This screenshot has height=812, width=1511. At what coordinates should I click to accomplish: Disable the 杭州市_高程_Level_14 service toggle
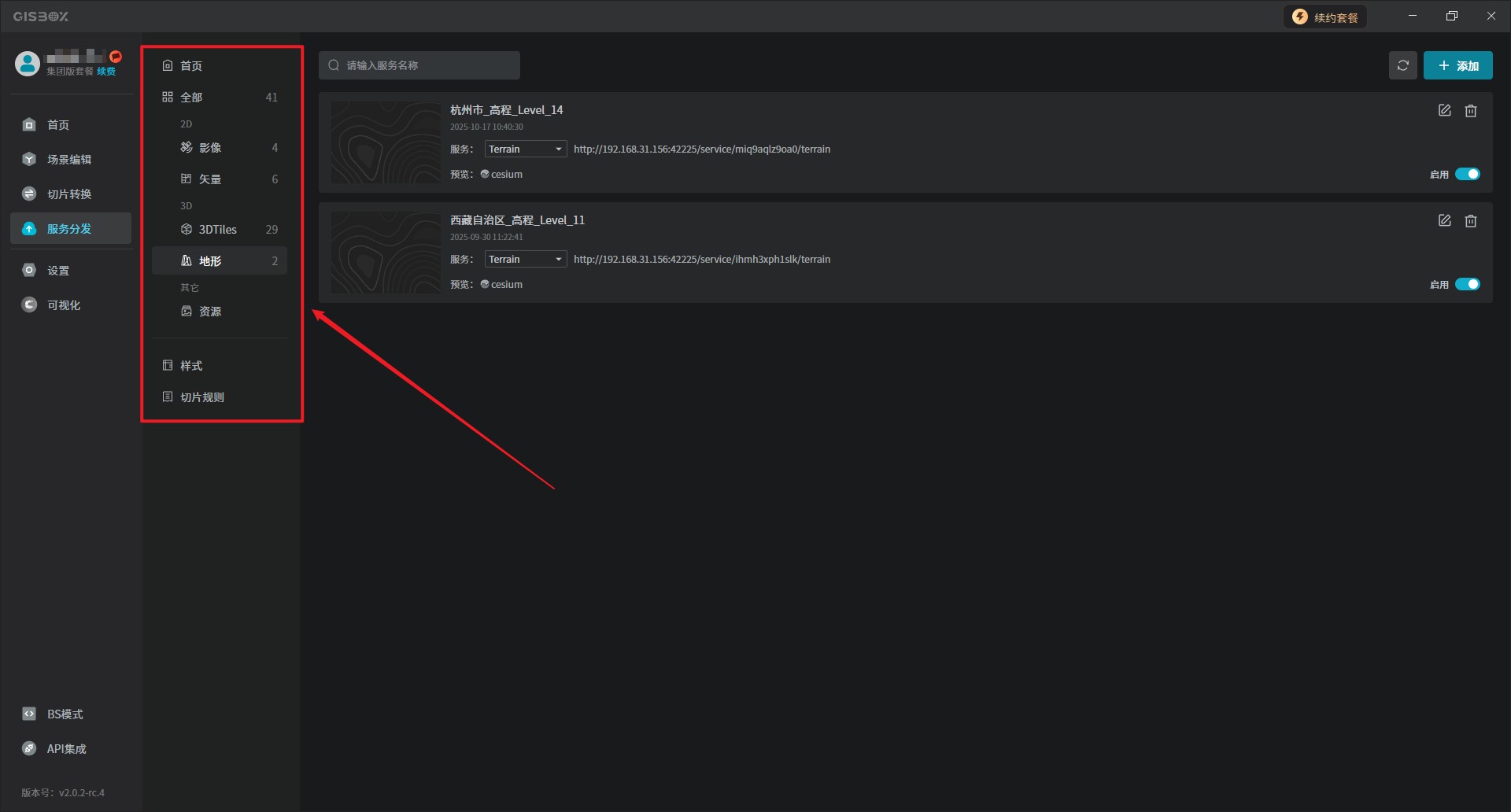pos(1467,175)
